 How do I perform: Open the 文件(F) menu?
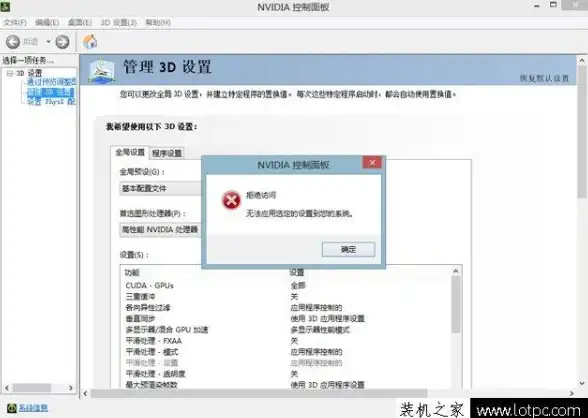(x=15, y=23)
